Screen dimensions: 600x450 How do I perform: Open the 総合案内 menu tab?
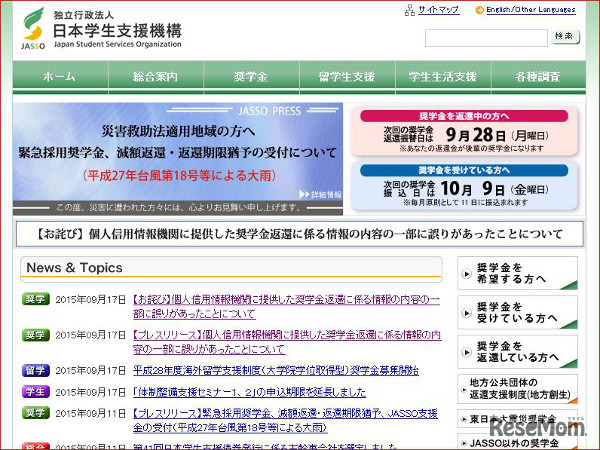click(156, 77)
